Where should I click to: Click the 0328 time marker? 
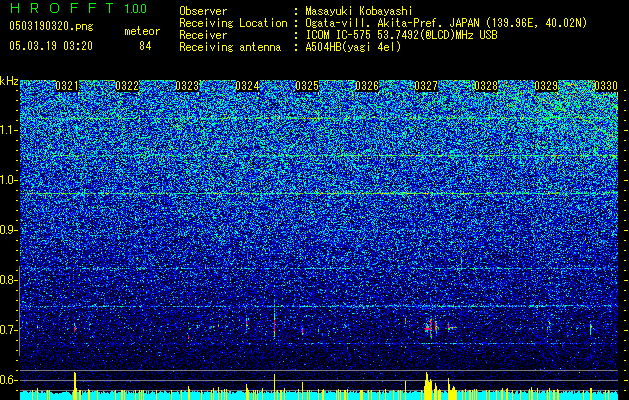pyautogui.click(x=486, y=86)
